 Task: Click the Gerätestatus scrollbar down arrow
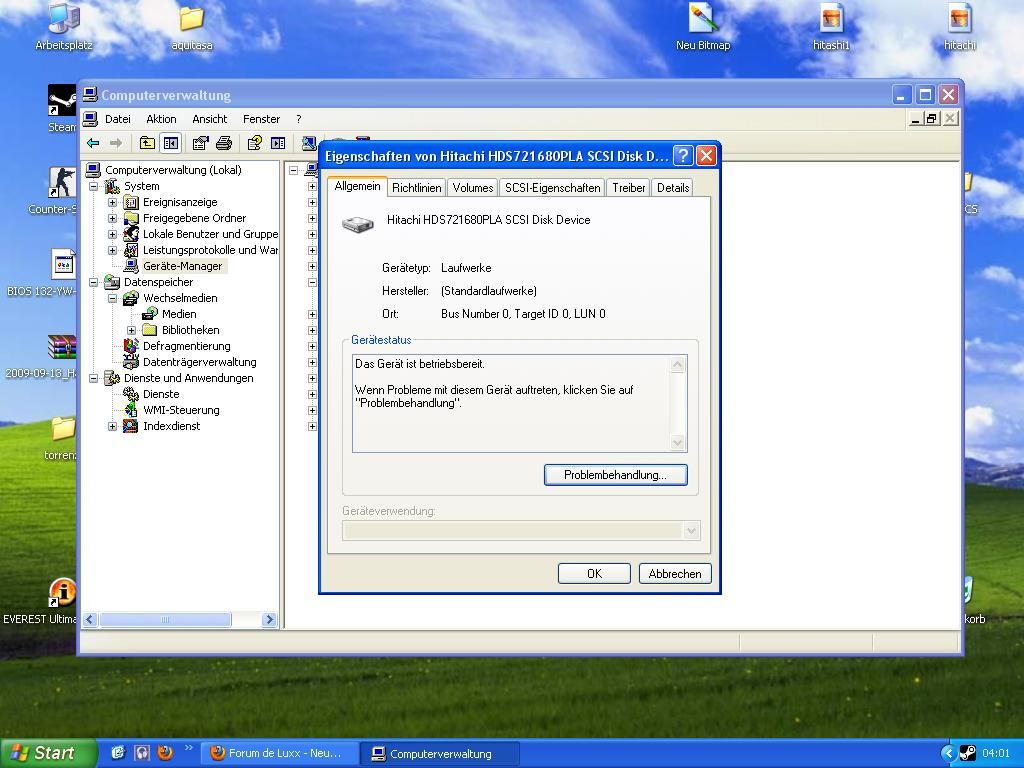pyautogui.click(x=677, y=443)
